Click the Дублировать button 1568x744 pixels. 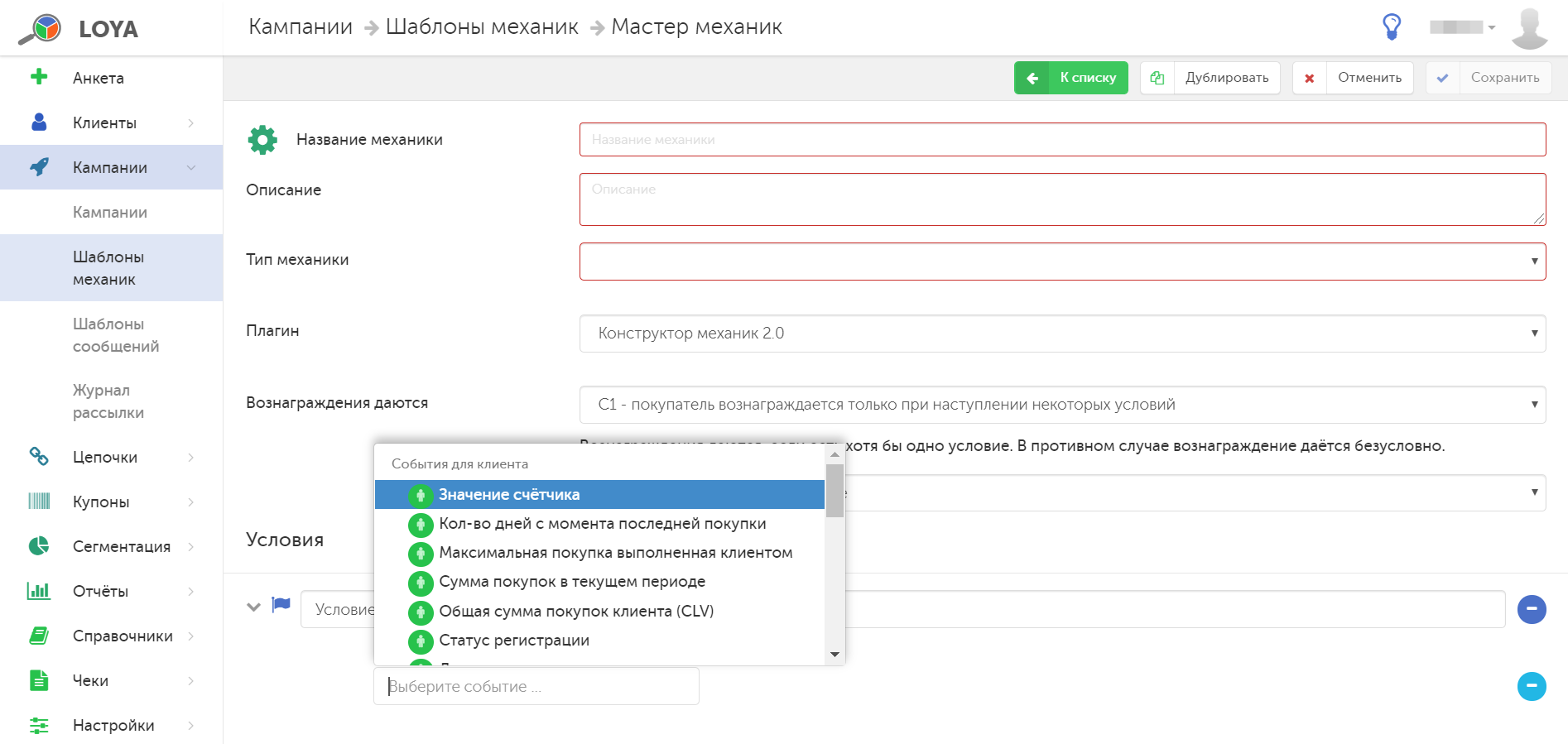1210,78
